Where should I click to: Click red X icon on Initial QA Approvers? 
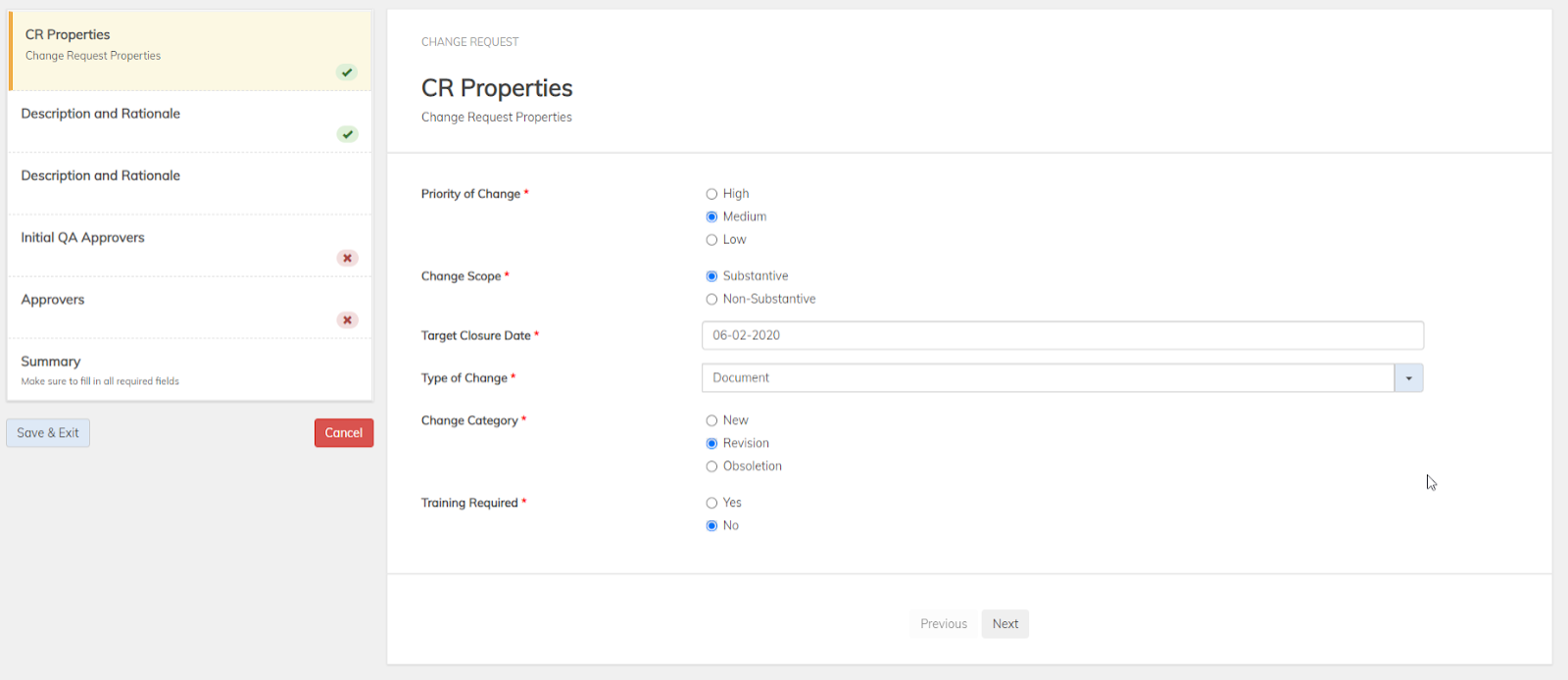click(347, 259)
